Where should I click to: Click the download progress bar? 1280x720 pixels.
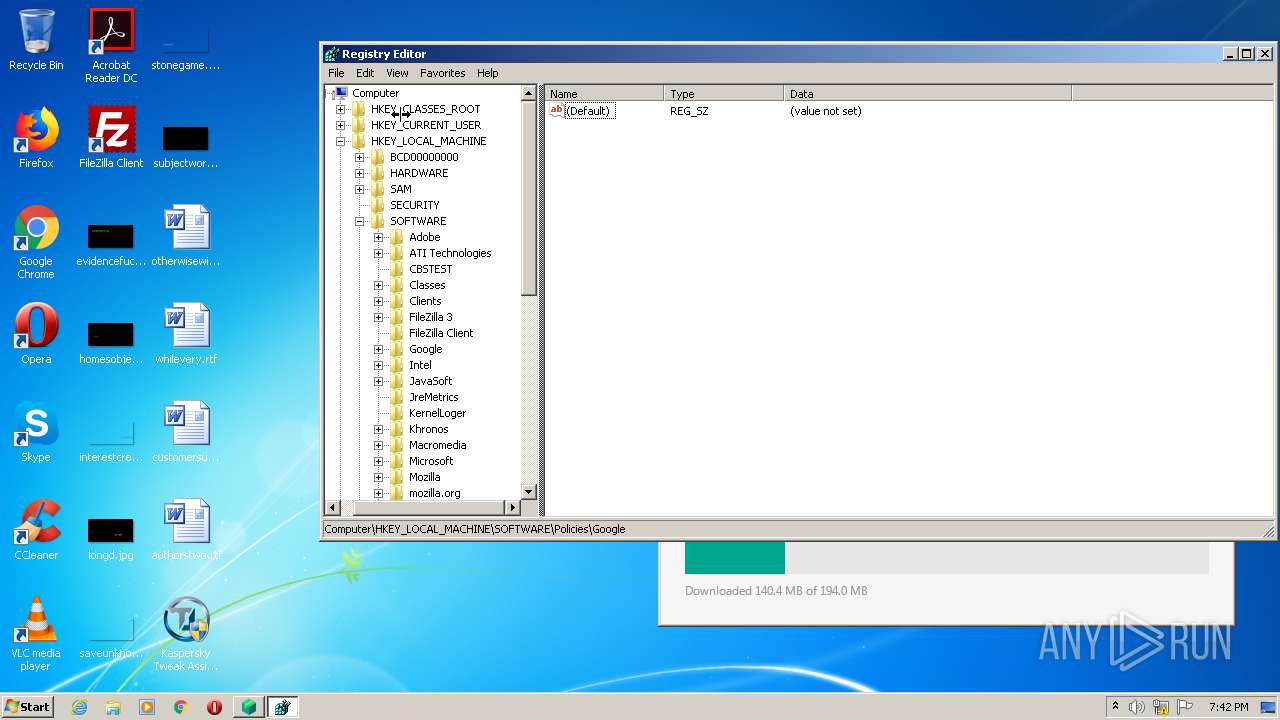pos(946,558)
